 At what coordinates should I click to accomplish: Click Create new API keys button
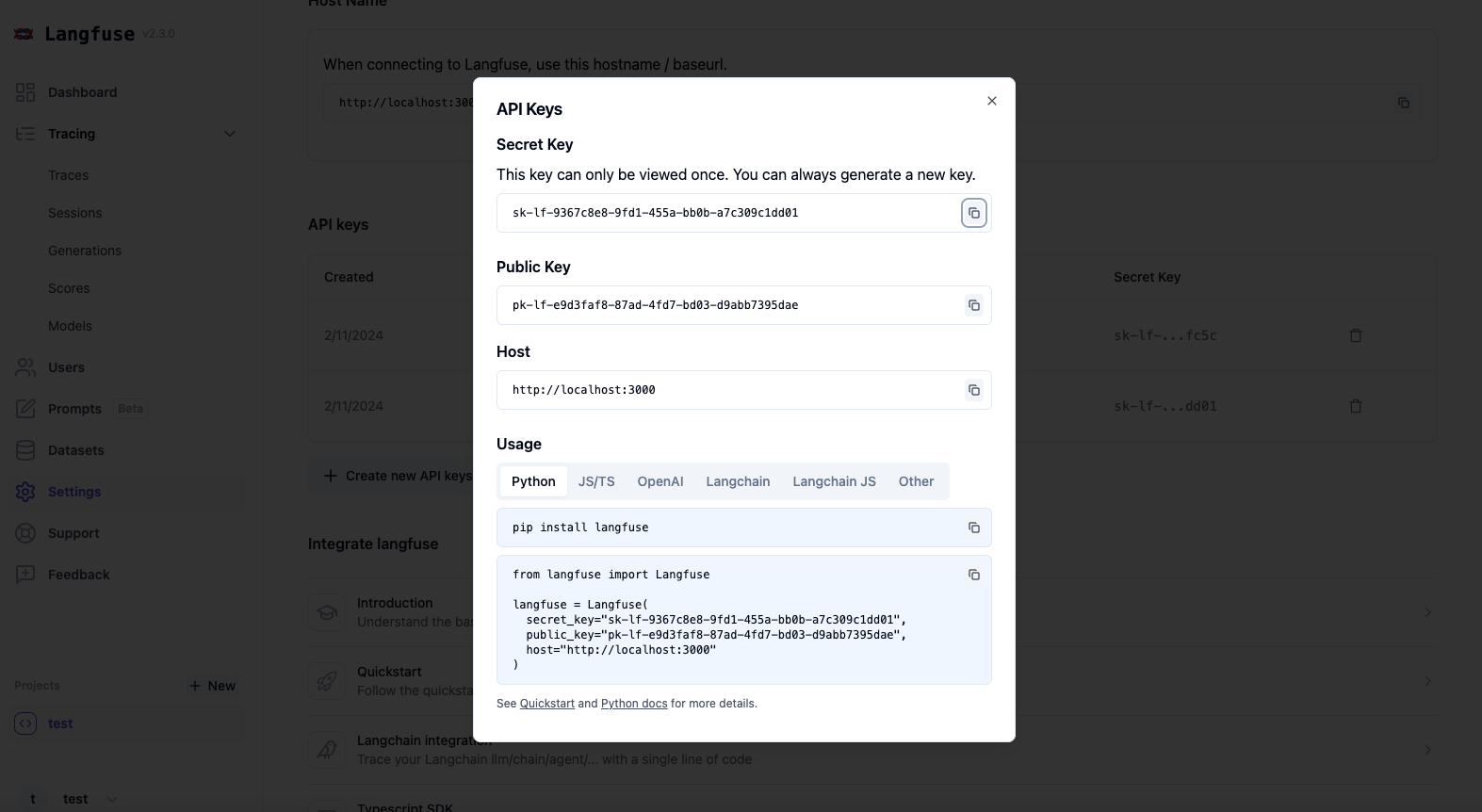[398, 476]
